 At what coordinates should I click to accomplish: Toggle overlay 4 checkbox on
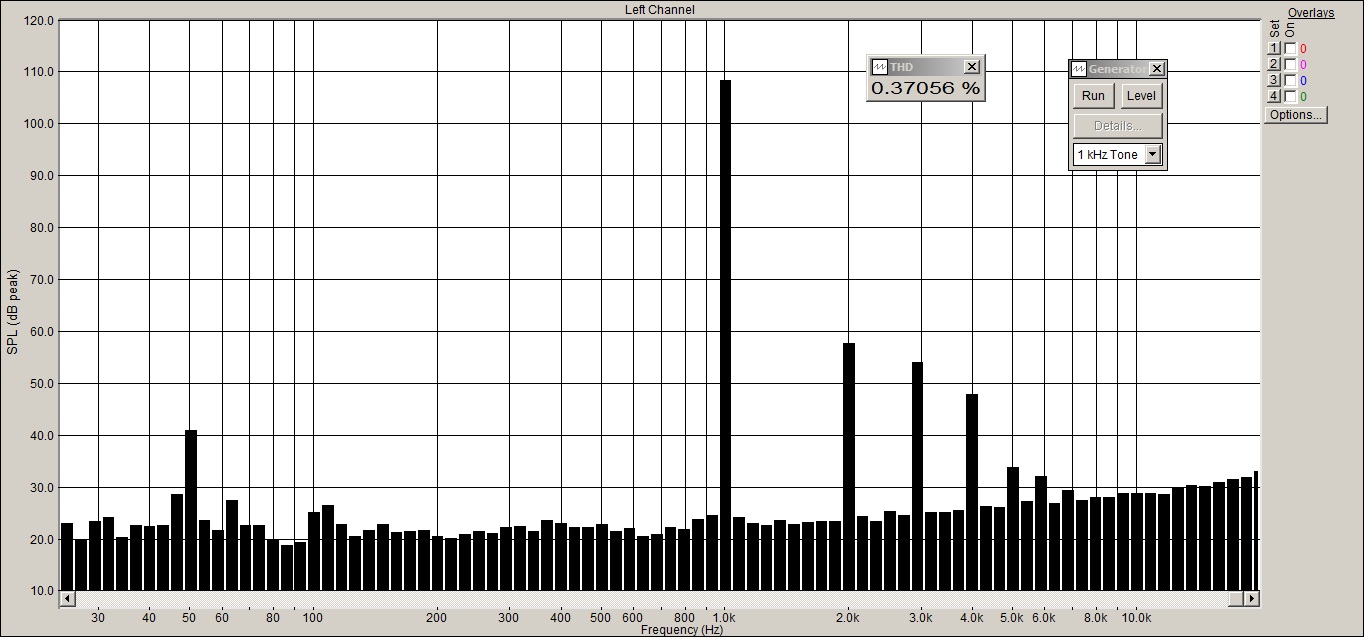pyautogui.click(x=1290, y=96)
